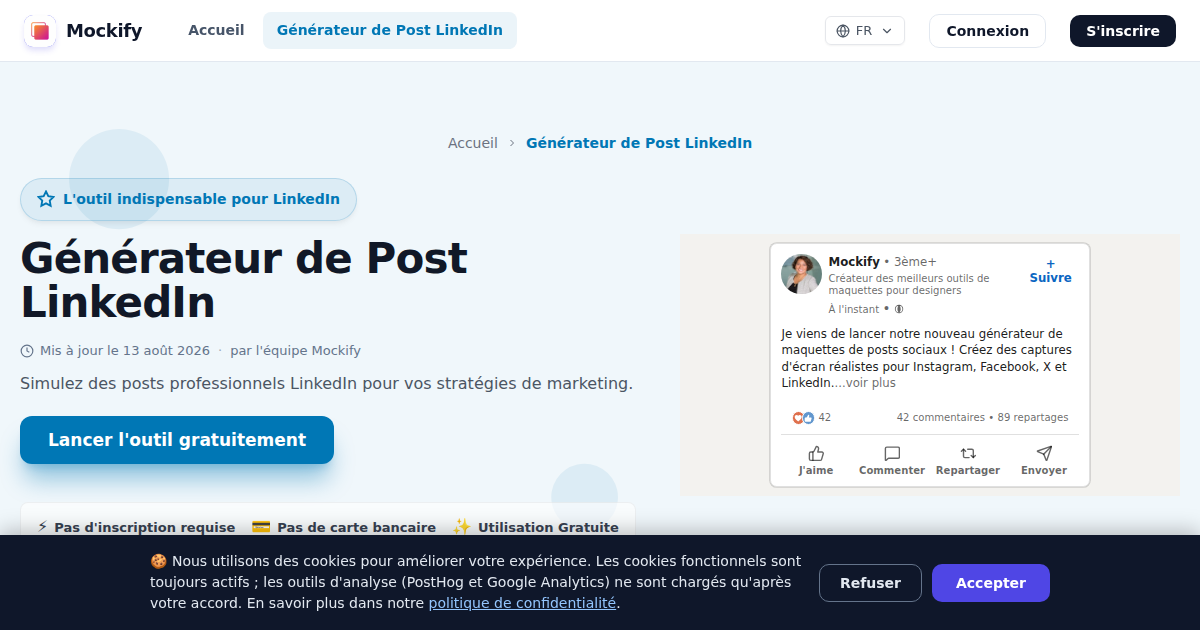Click the Générateur de Post LinkedIn main heading
The image size is (1200, 630).
point(244,280)
